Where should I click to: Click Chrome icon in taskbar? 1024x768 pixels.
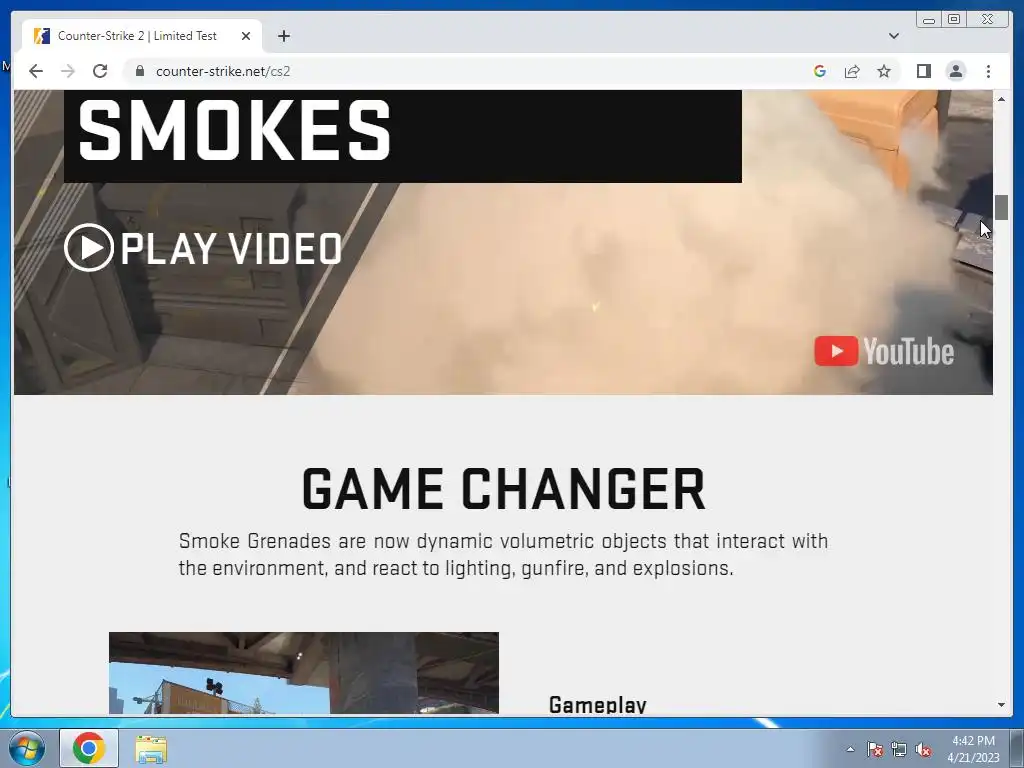click(x=89, y=748)
